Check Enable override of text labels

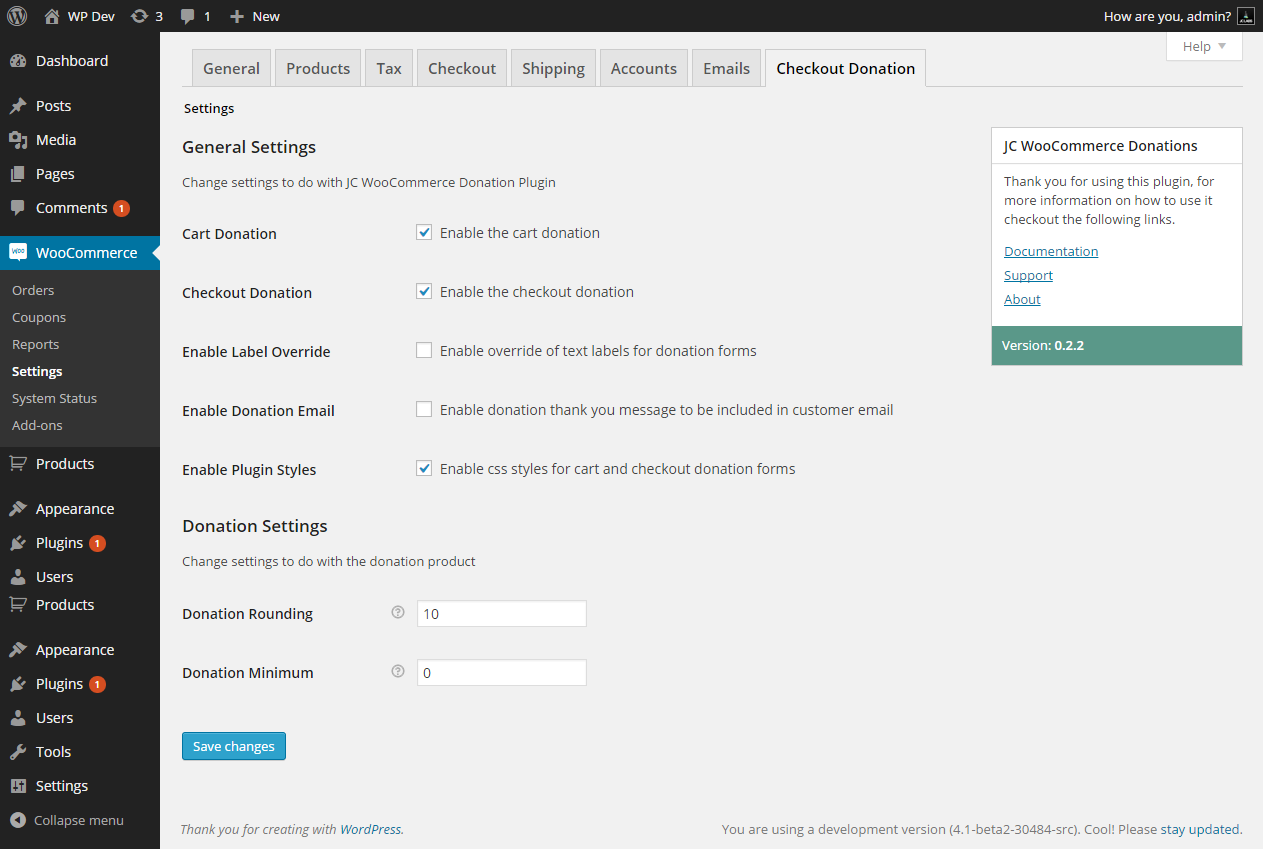(424, 351)
